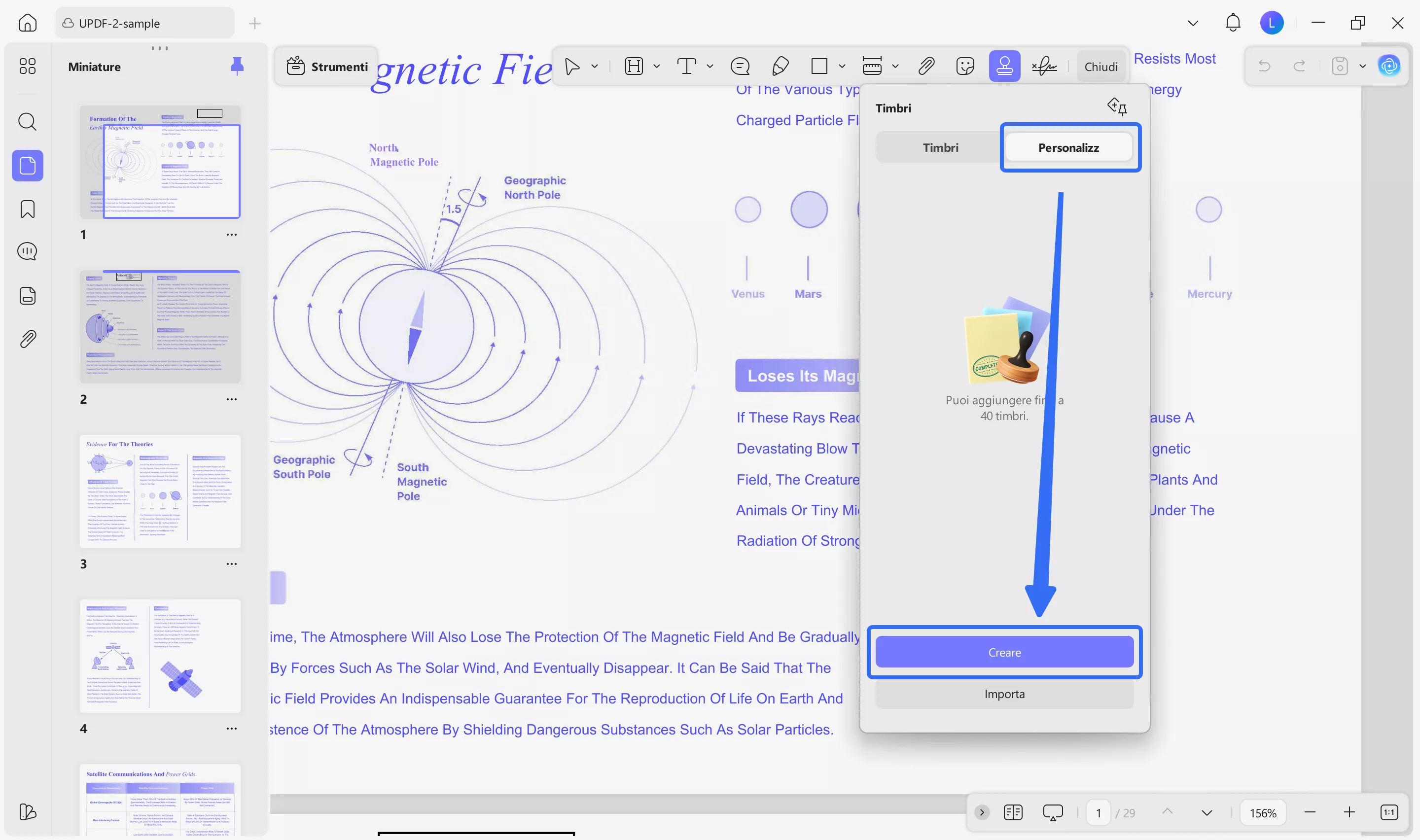Toggle the pin stamp panel icon
The height and width of the screenshot is (840, 1420).
[x=1117, y=106]
